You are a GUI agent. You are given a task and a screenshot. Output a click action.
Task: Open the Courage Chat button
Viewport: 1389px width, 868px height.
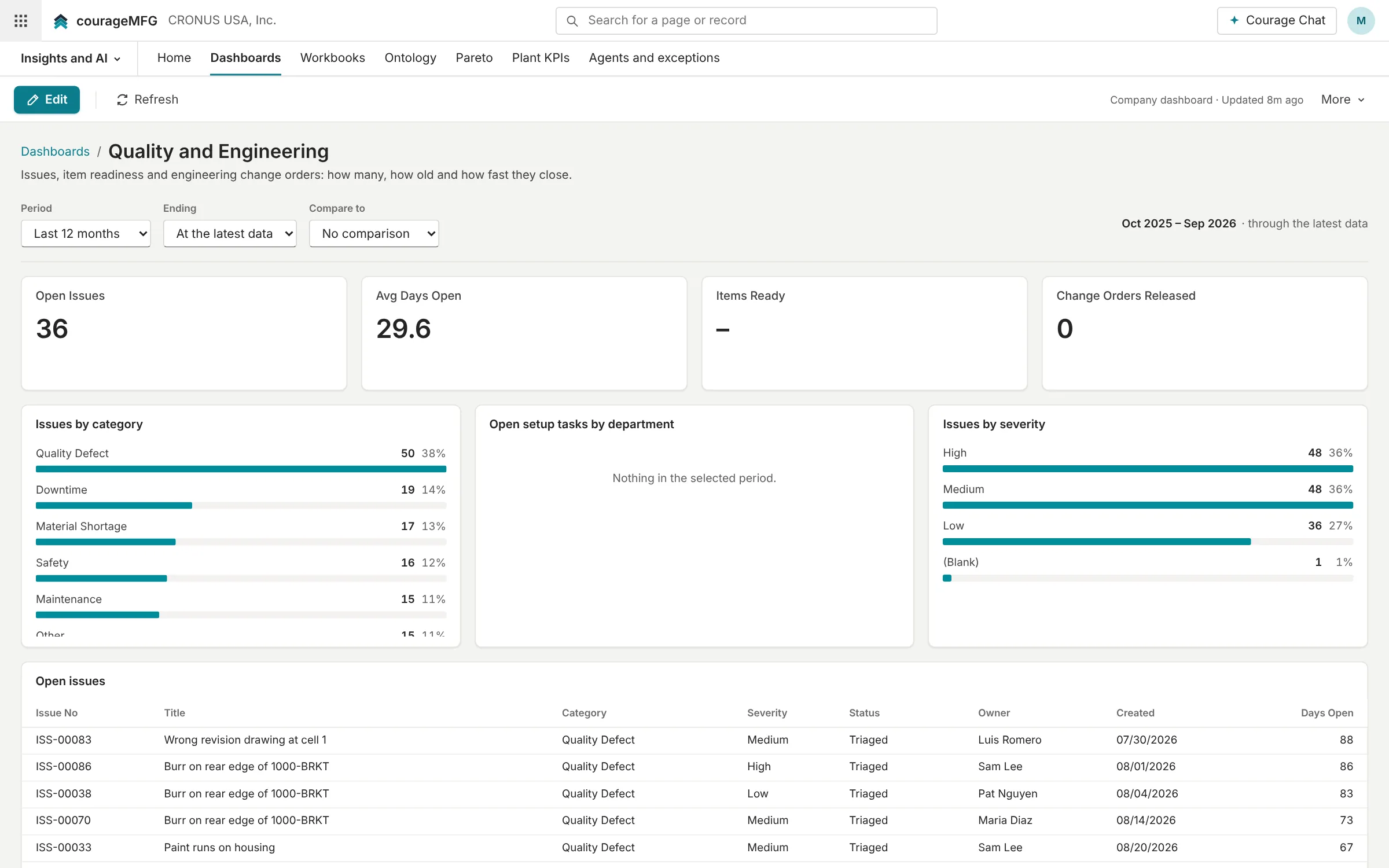pos(1277,21)
